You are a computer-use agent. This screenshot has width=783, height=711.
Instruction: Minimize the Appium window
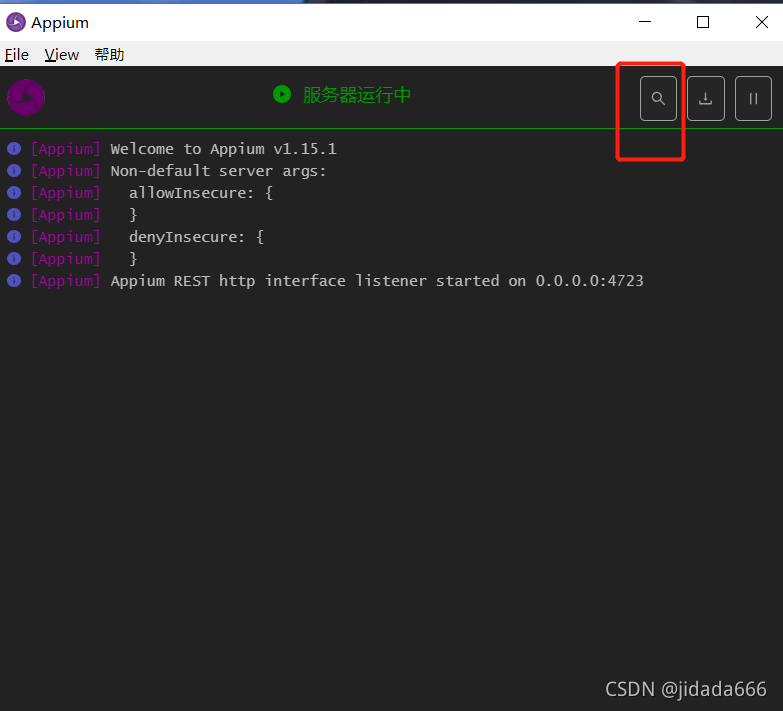coord(645,22)
